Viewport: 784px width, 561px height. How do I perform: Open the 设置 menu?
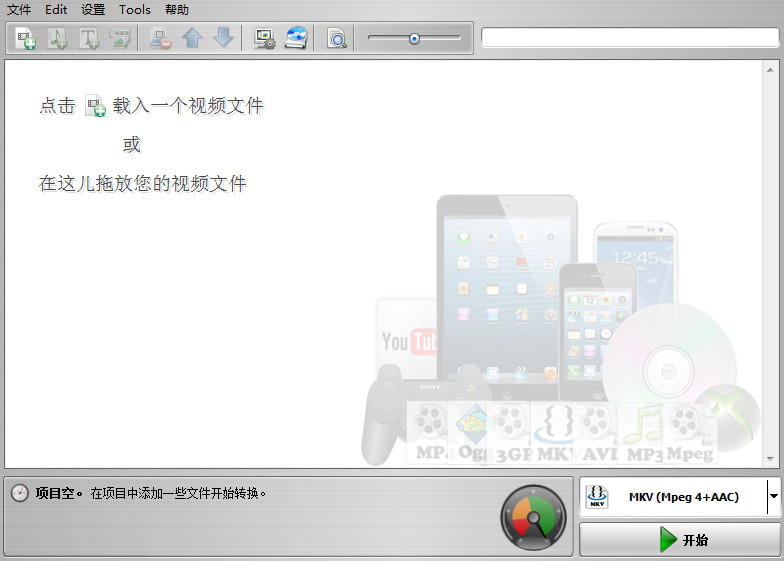93,9
